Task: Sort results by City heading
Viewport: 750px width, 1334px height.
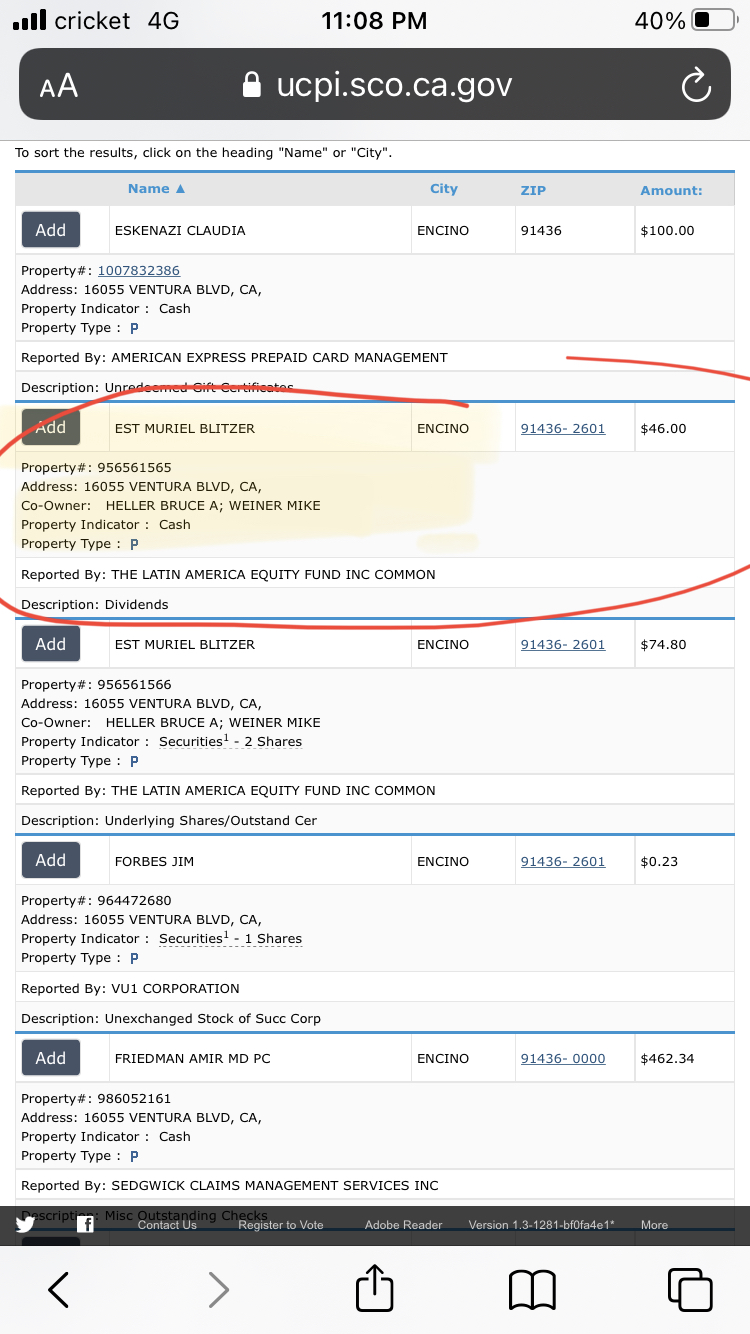Action: 444,188
